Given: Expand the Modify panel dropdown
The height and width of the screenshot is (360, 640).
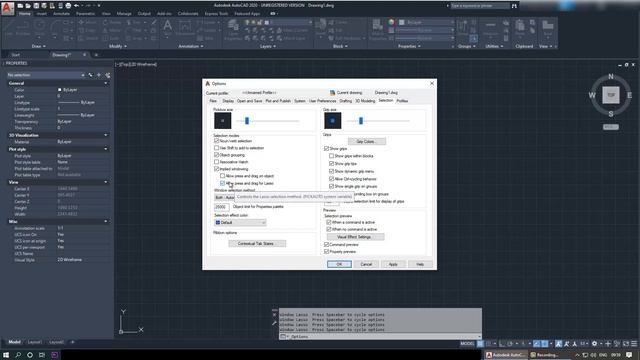Looking at the screenshot, I should tap(118, 47).
